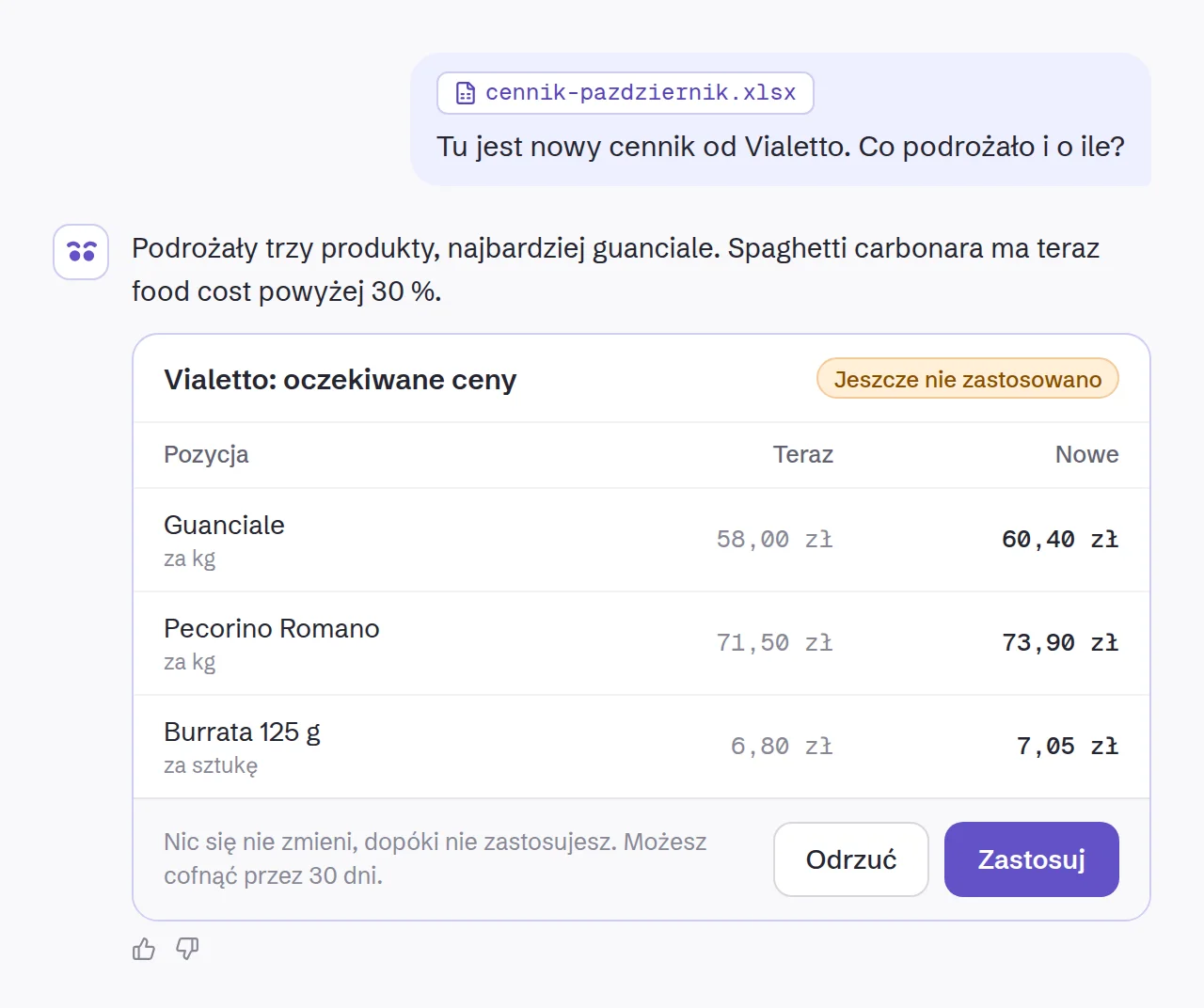
Task: Click current Pecorino price 71,50 zł
Action: 775,643
